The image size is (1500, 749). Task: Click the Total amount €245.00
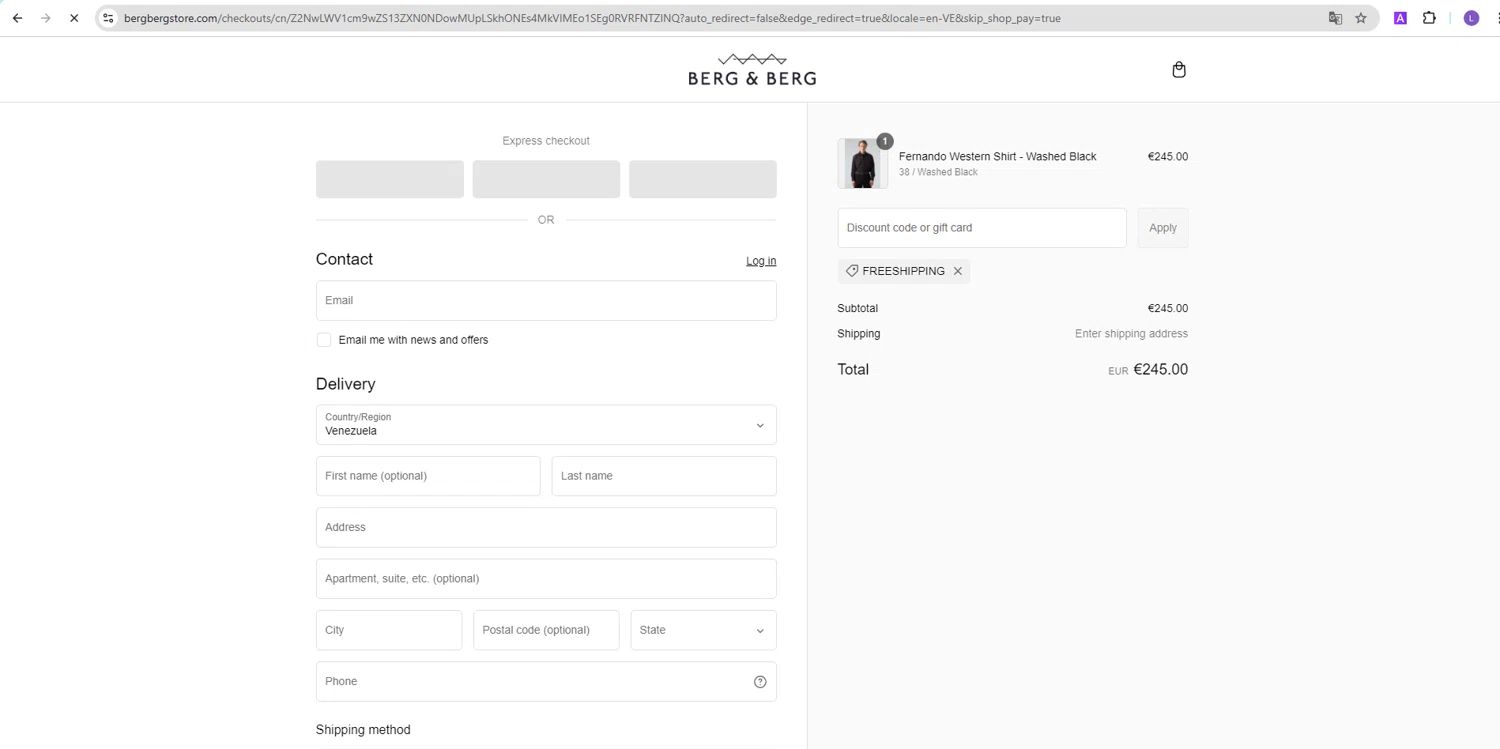1161,369
